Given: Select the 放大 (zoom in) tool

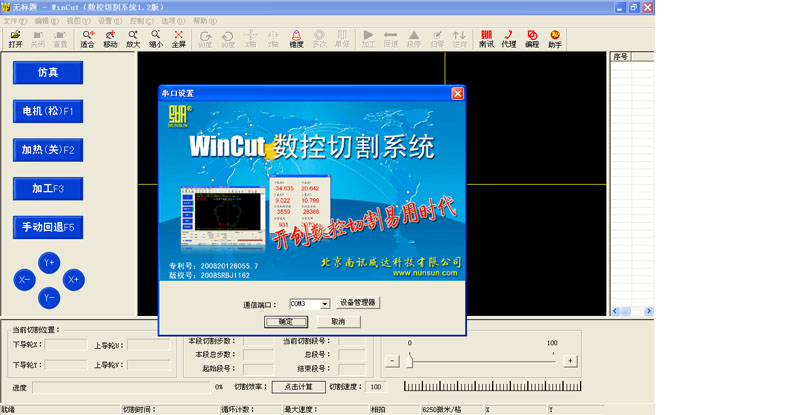Looking at the screenshot, I should point(133,39).
